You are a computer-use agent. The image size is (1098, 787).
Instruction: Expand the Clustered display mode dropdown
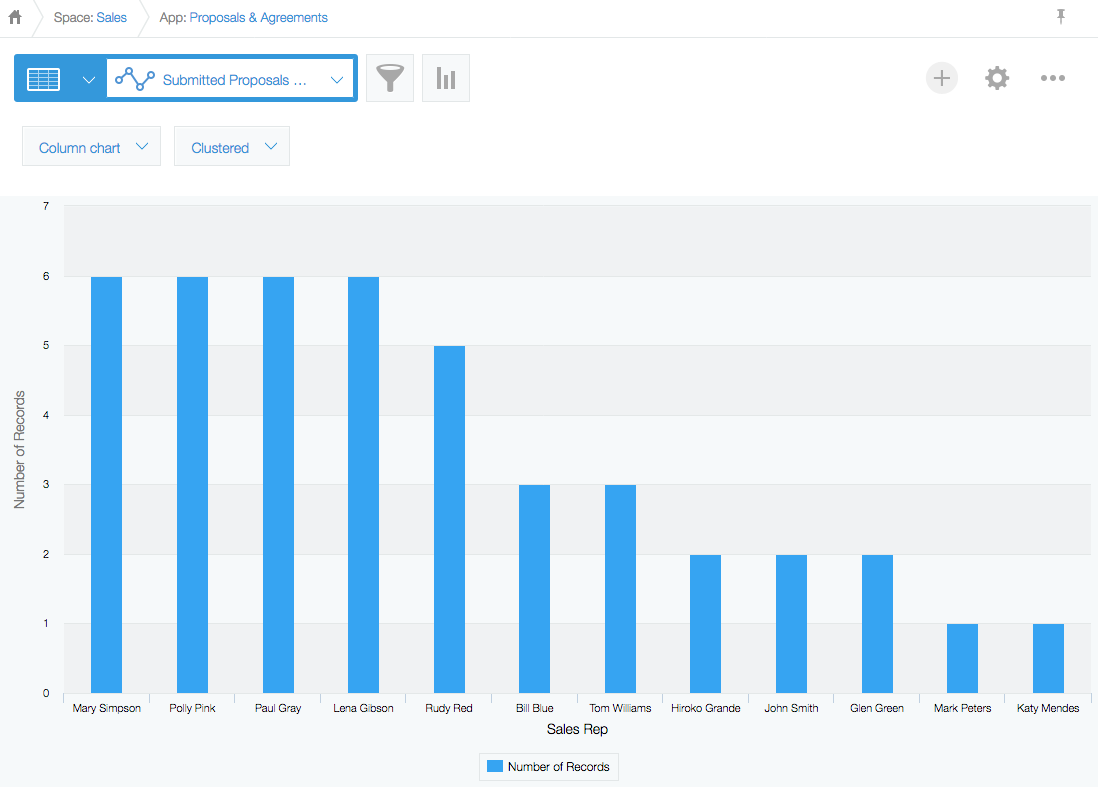click(232, 147)
